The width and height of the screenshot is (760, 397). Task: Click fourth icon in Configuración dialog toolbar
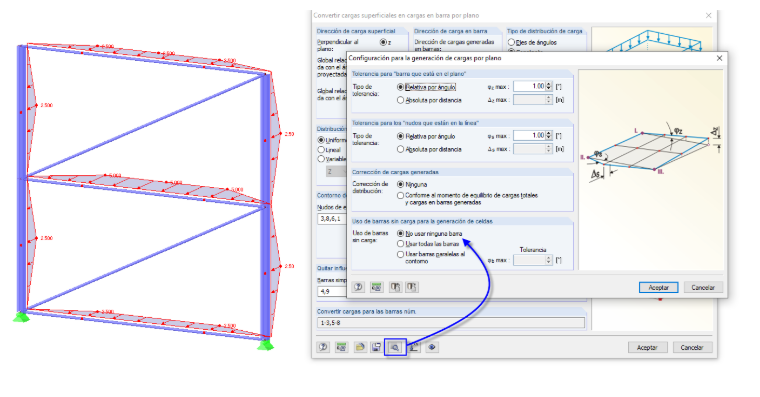(412, 287)
